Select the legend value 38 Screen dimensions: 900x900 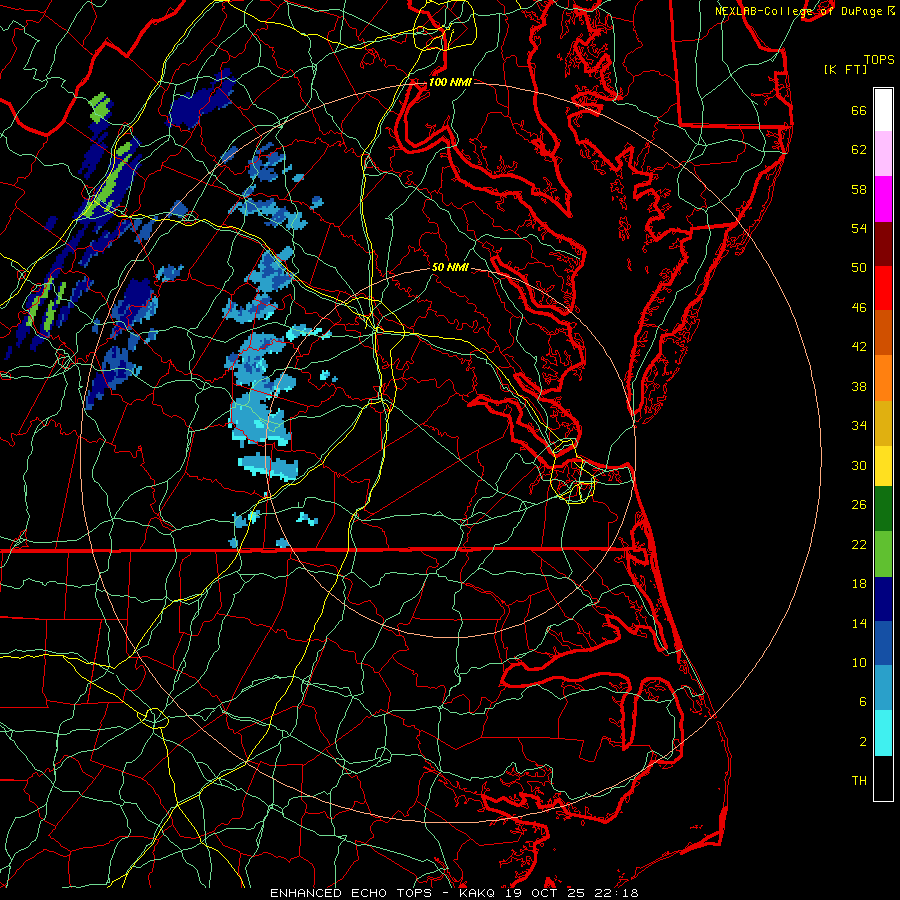click(x=859, y=386)
